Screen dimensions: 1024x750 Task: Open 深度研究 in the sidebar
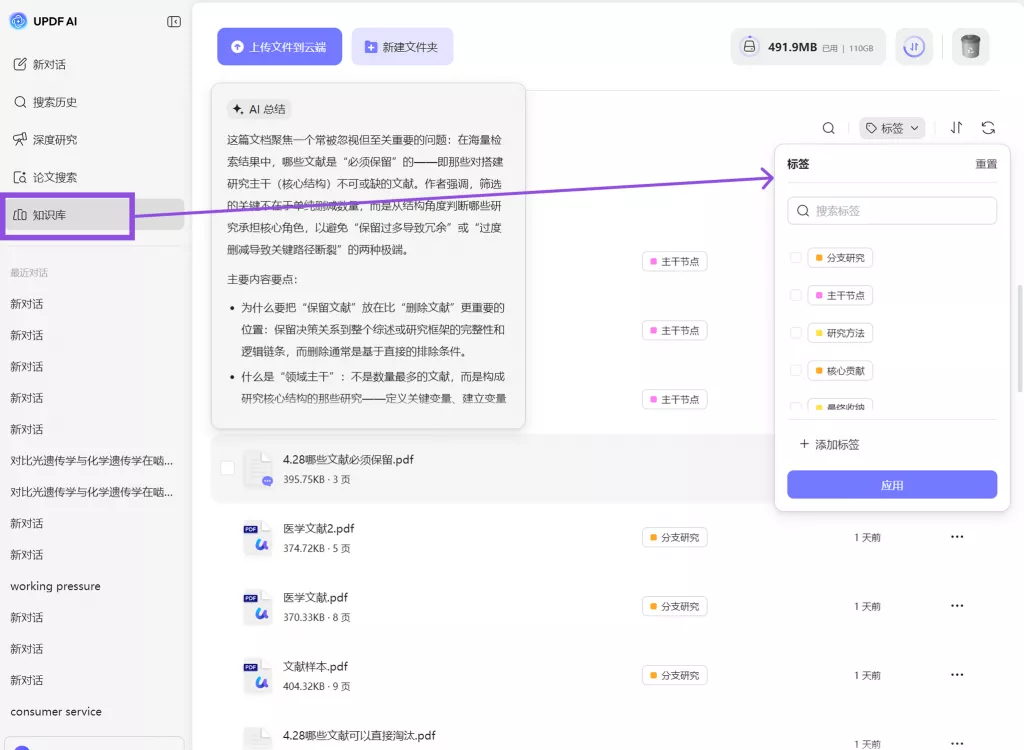click(x=45, y=139)
